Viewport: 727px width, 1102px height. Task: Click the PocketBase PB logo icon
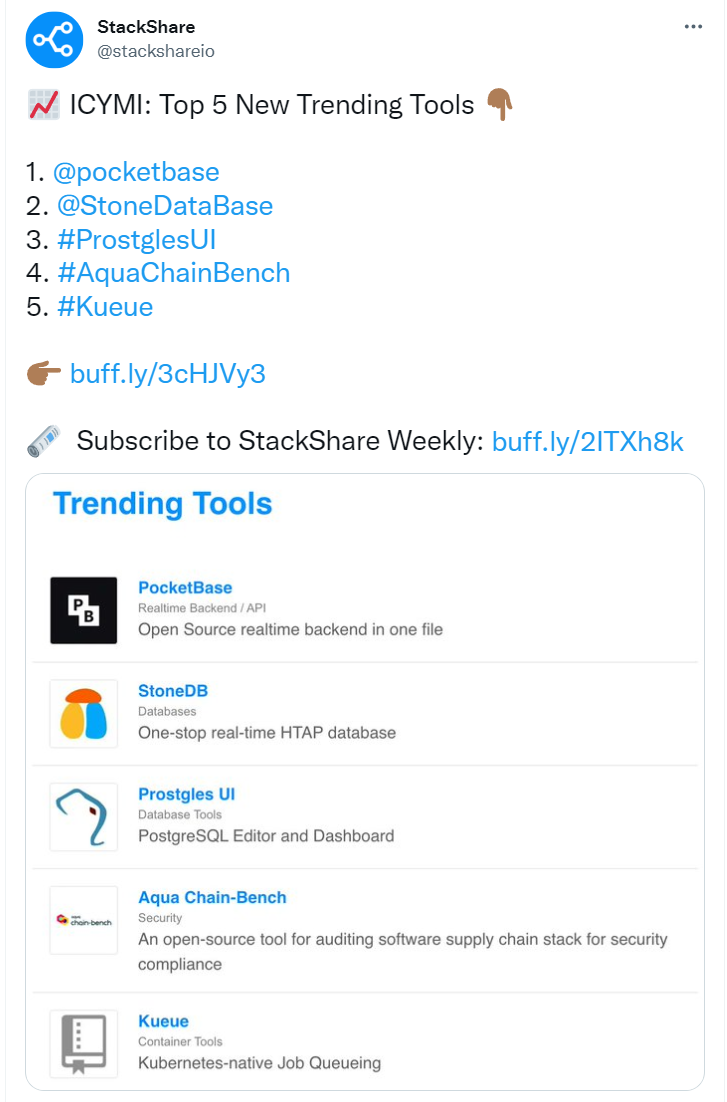84,610
